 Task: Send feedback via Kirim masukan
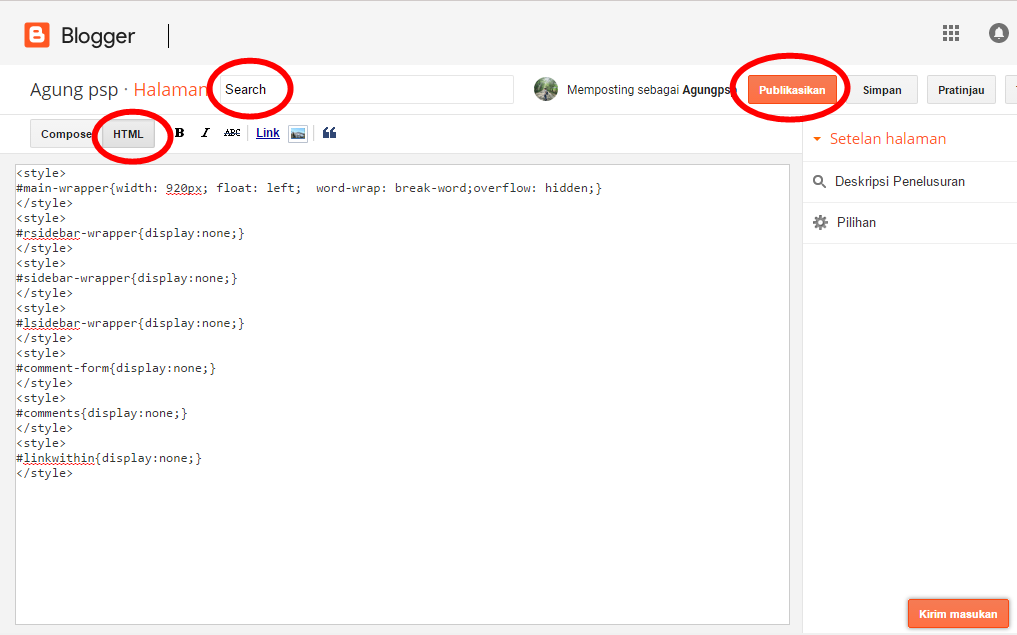click(958, 614)
